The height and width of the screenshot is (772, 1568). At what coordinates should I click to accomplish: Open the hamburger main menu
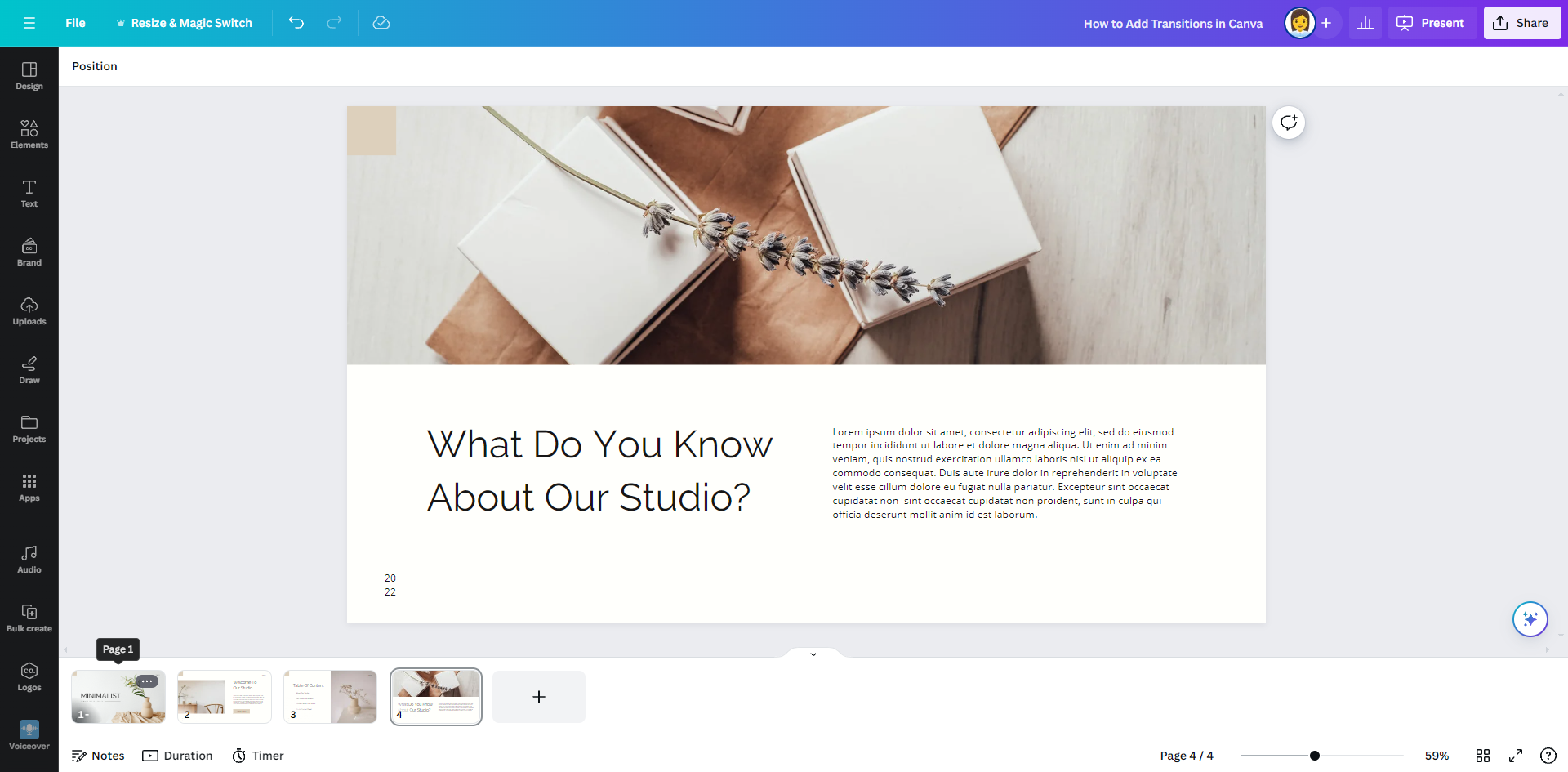pyautogui.click(x=29, y=23)
